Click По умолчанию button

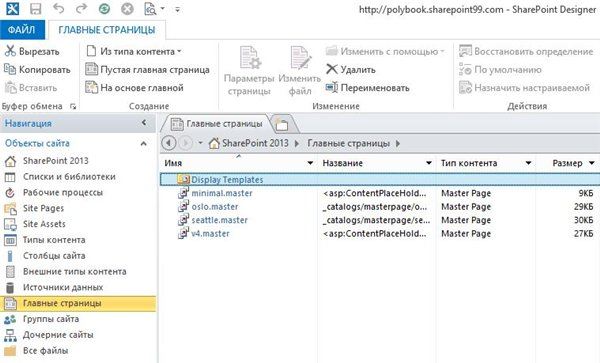pos(501,70)
